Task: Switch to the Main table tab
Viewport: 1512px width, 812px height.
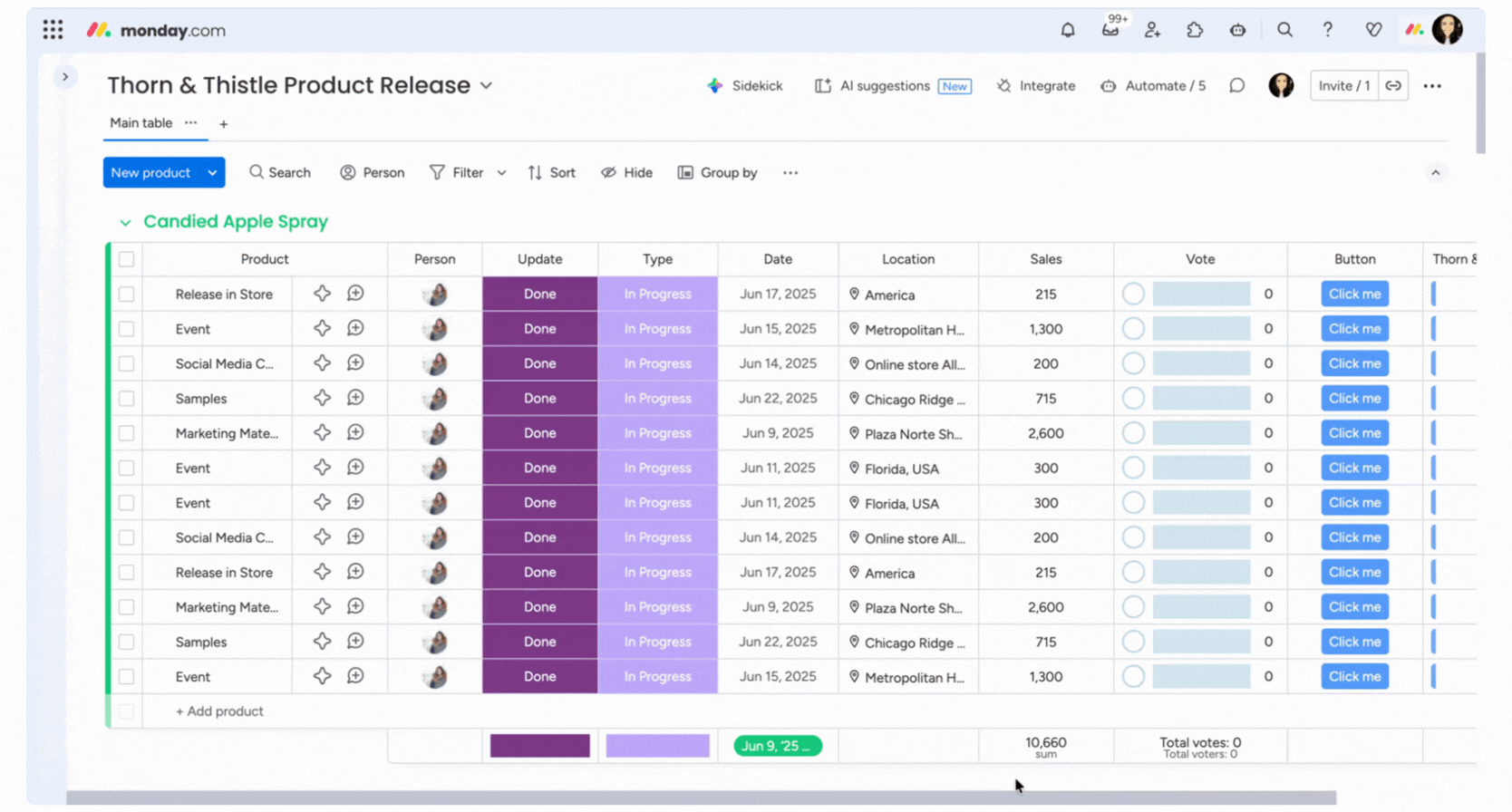Action: (x=141, y=123)
